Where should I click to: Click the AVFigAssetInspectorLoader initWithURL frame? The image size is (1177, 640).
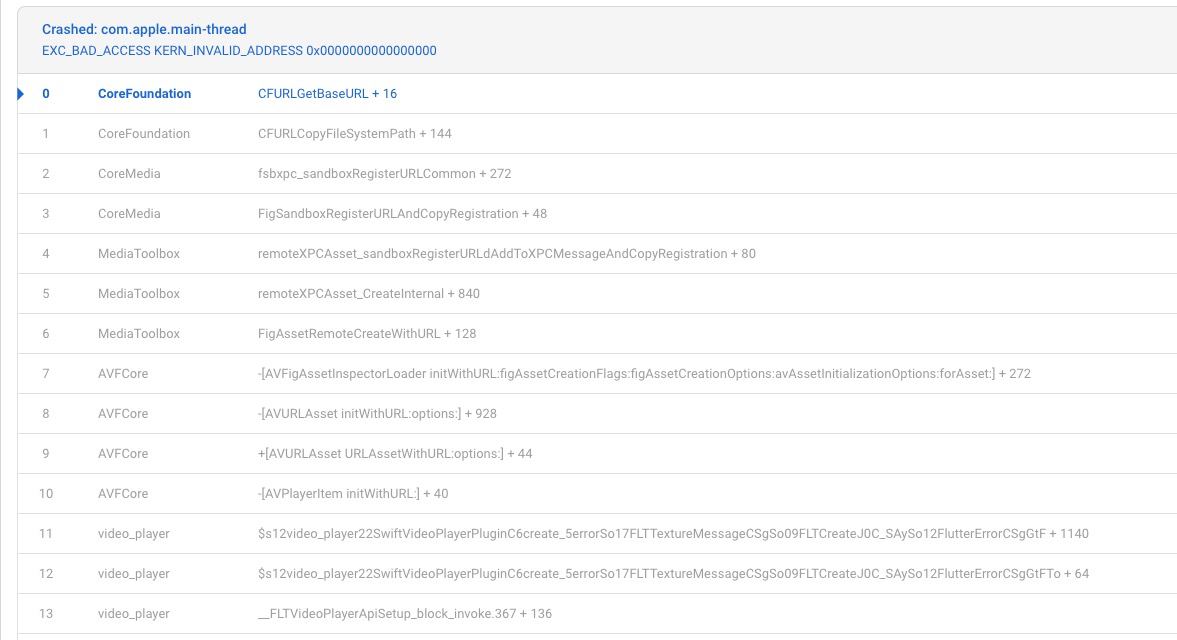pos(643,374)
